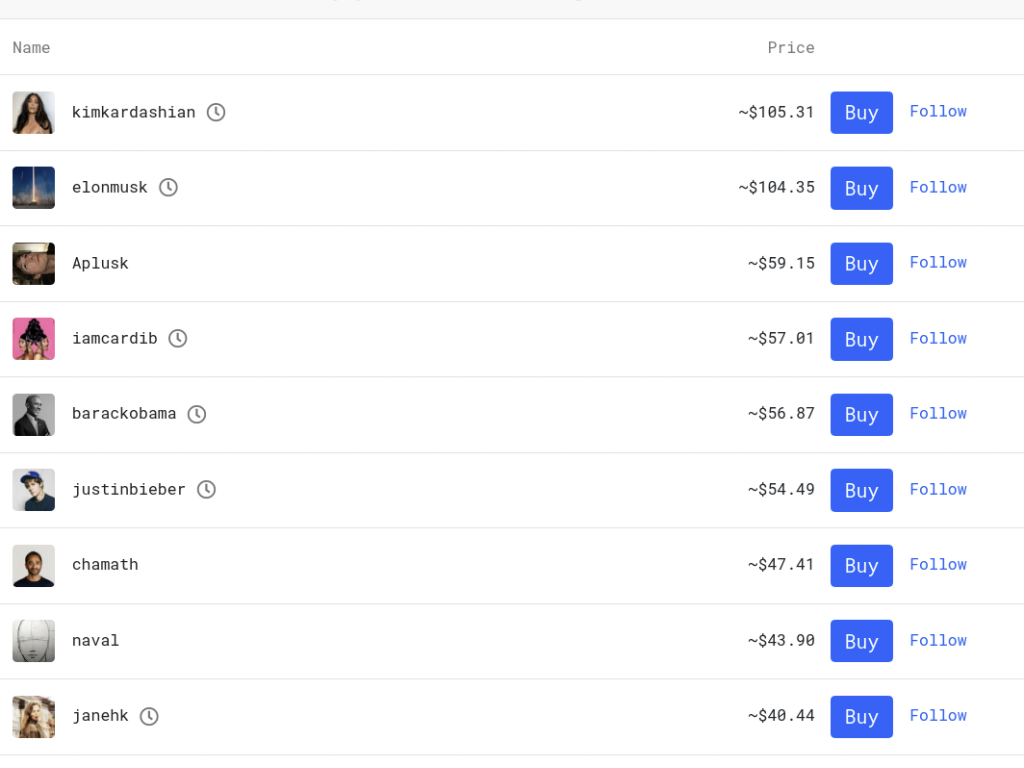
Task: Click the clock icon beside kimkardashian
Action: click(x=216, y=112)
